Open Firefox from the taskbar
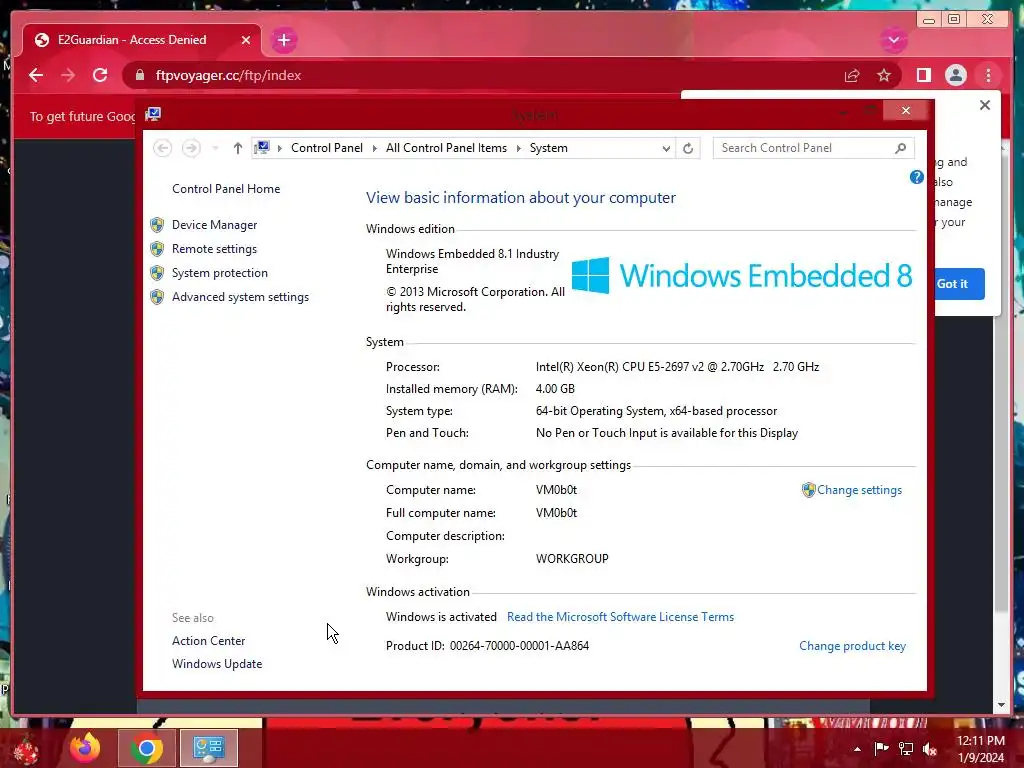This screenshot has width=1024, height=768. 85,748
